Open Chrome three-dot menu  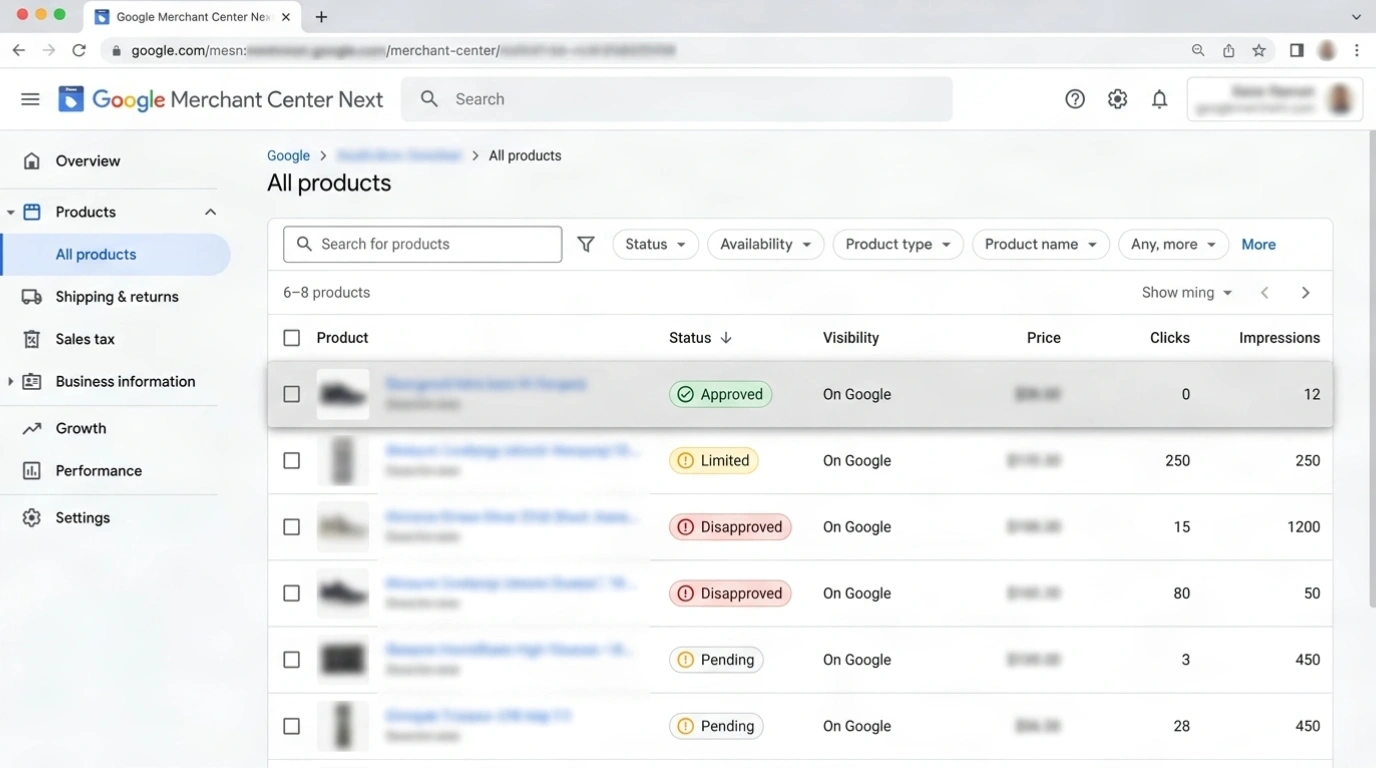click(1357, 50)
